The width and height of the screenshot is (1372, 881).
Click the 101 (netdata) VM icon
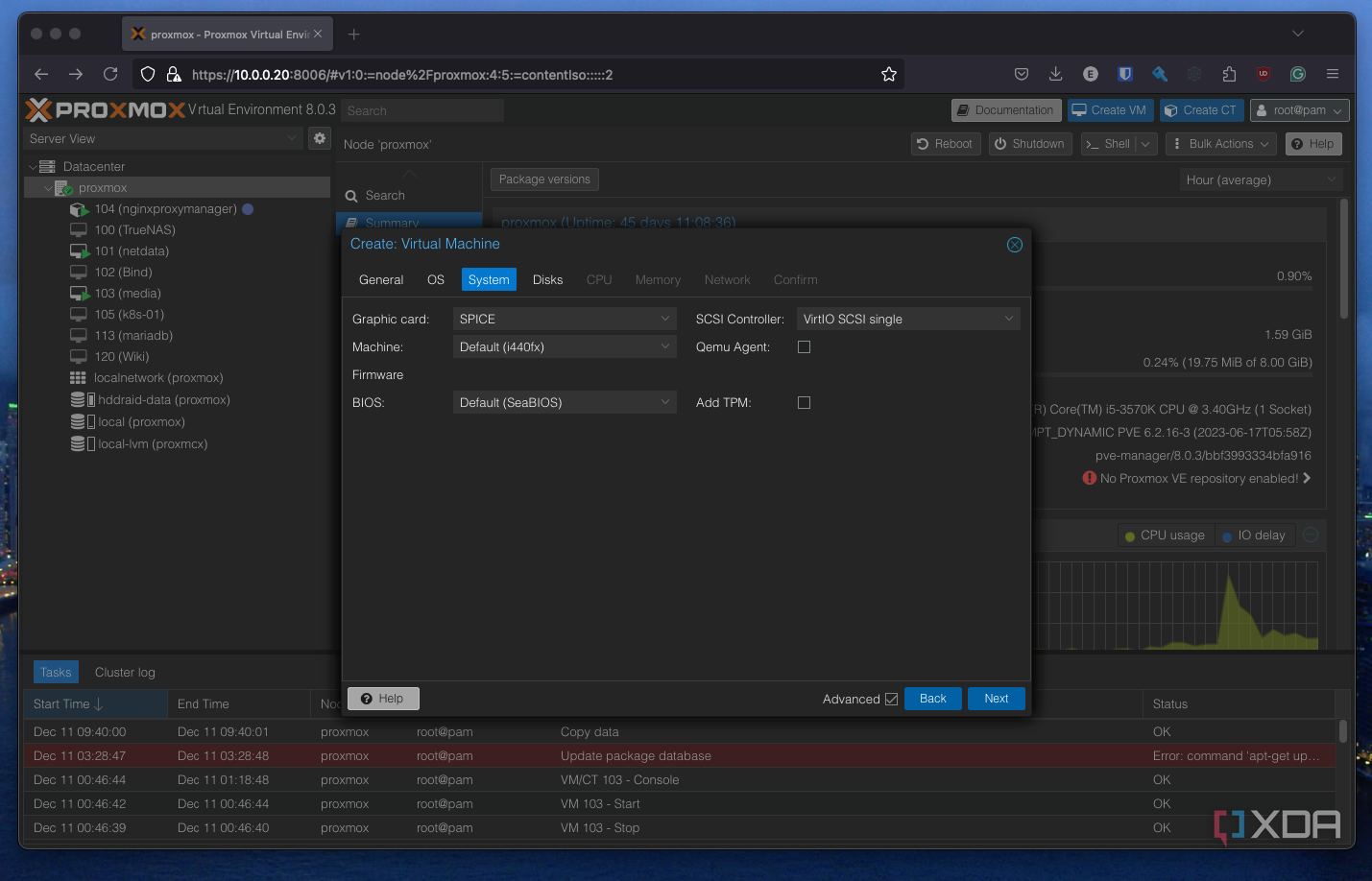tap(79, 251)
